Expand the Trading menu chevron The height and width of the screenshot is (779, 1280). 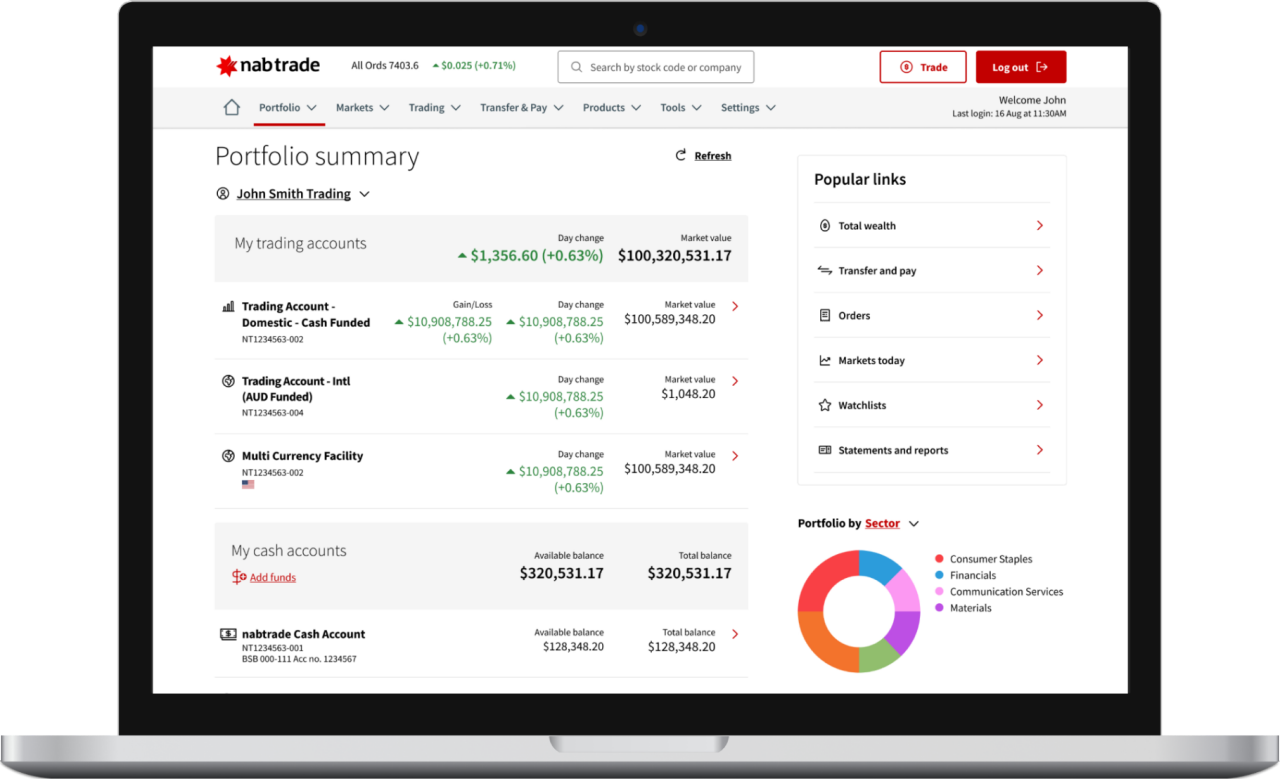click(456, 108)
